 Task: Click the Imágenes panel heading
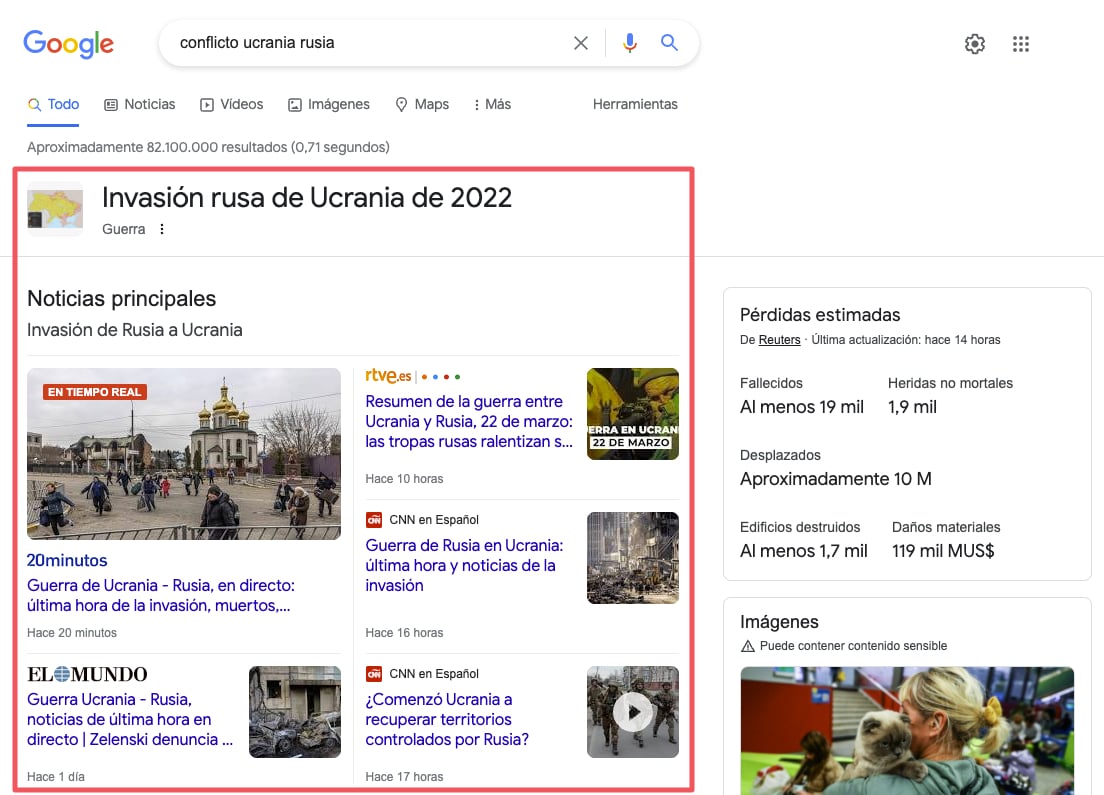(x=779, y=622)
